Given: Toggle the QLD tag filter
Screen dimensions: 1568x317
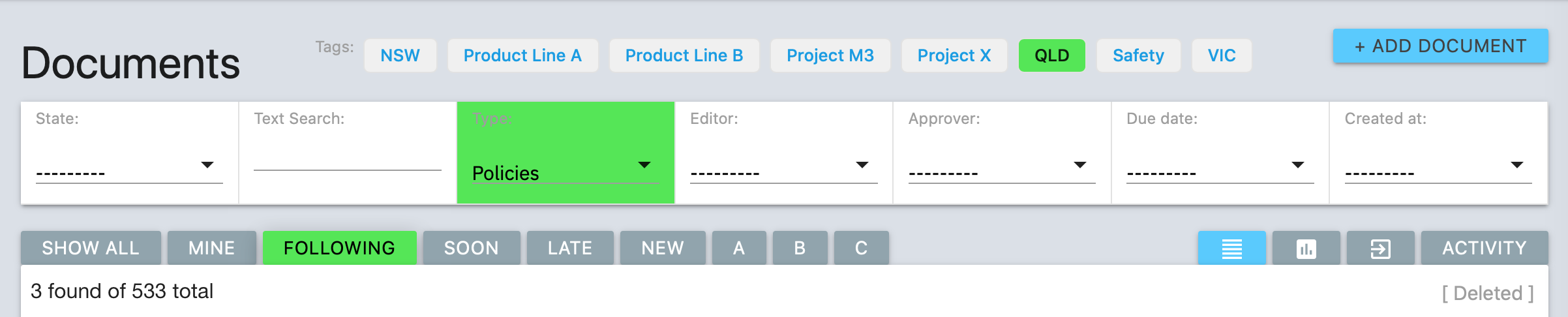Looking at the screenshot, I should tap(1051, 55).
